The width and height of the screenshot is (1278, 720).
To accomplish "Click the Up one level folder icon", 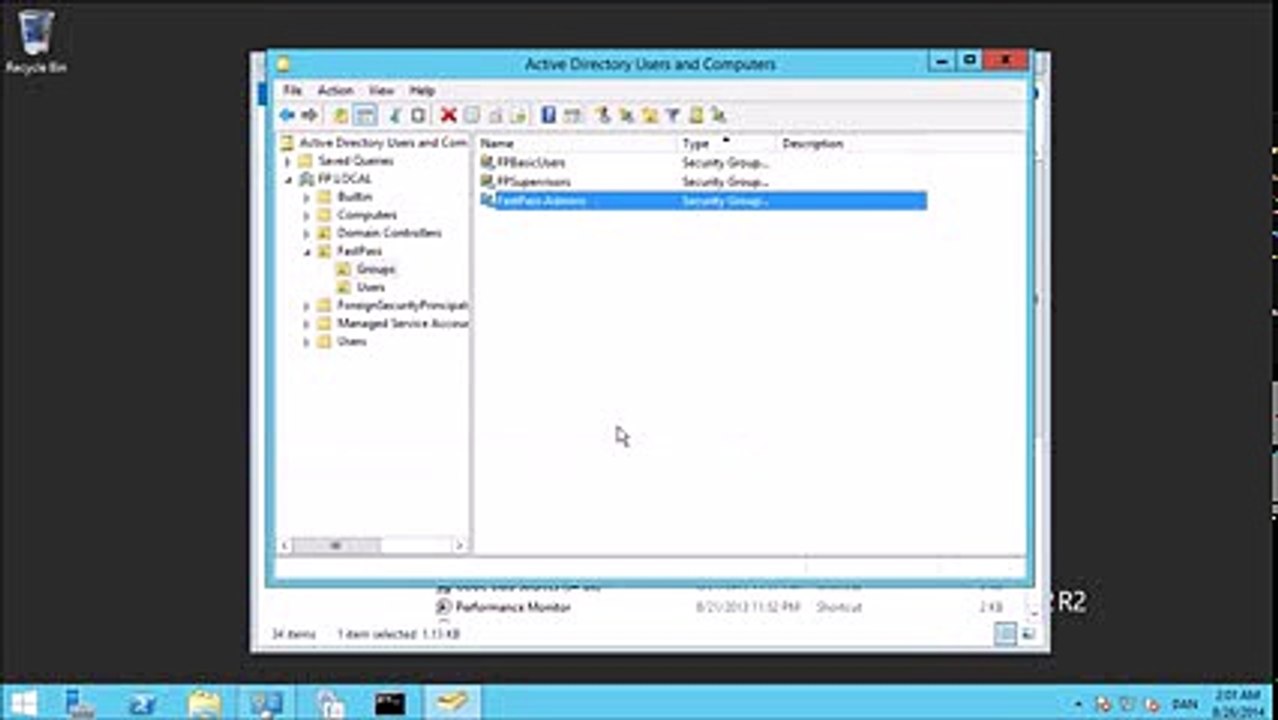I will click(x=341, y=115).
